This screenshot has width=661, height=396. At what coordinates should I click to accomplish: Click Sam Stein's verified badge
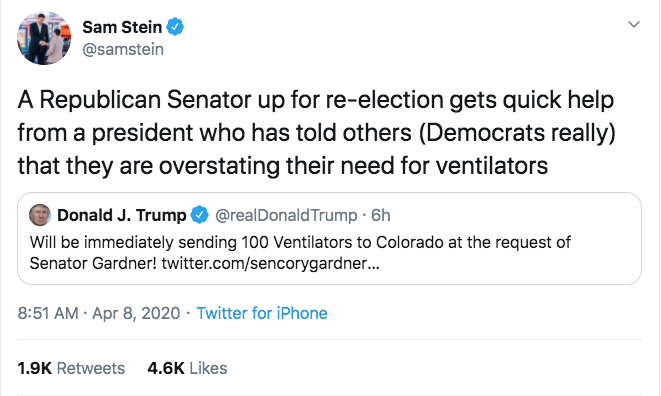[x=175, y=27]
